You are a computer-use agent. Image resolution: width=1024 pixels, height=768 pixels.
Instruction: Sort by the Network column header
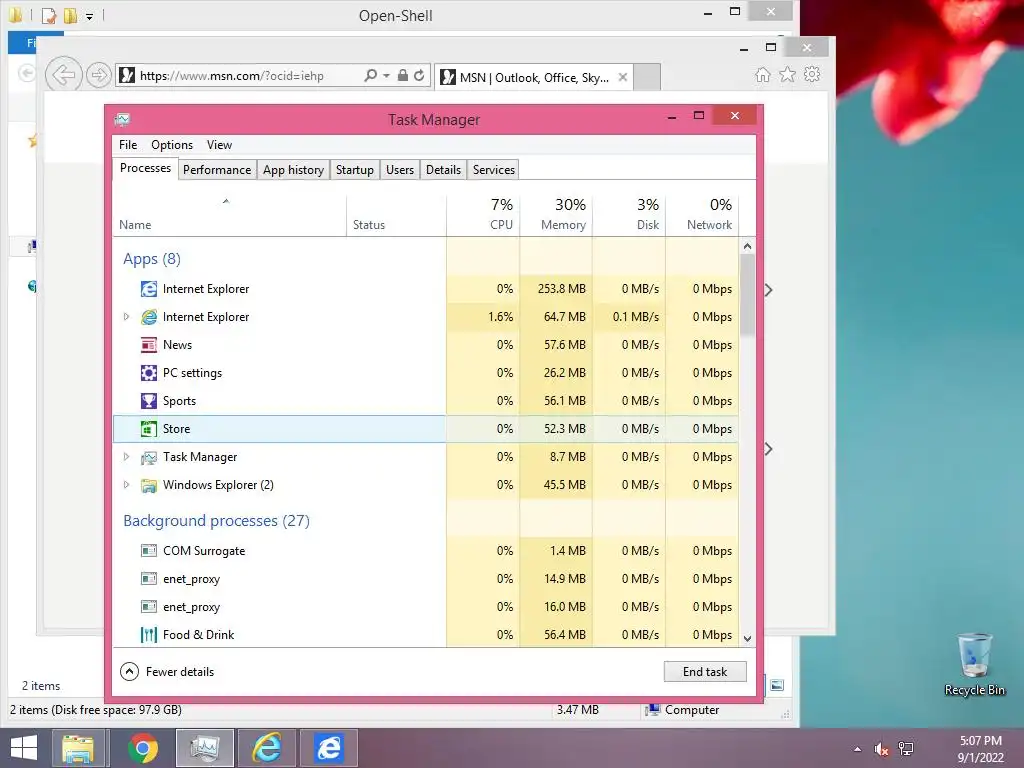coord(703,214)
